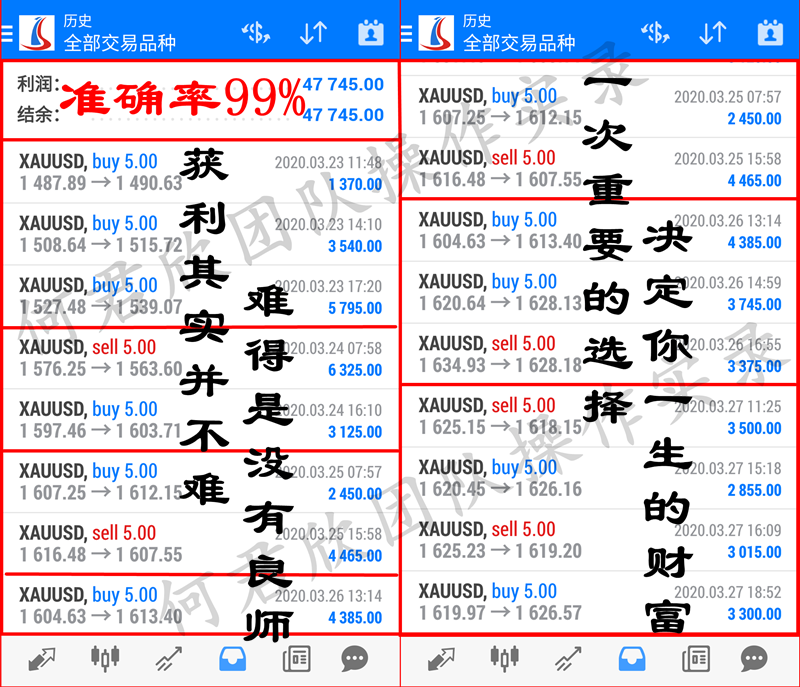Open the chat bubble tab in left screenshot
Image resolution: width=800 pixels, height=687 pixels.
click(x=355, y=659)
